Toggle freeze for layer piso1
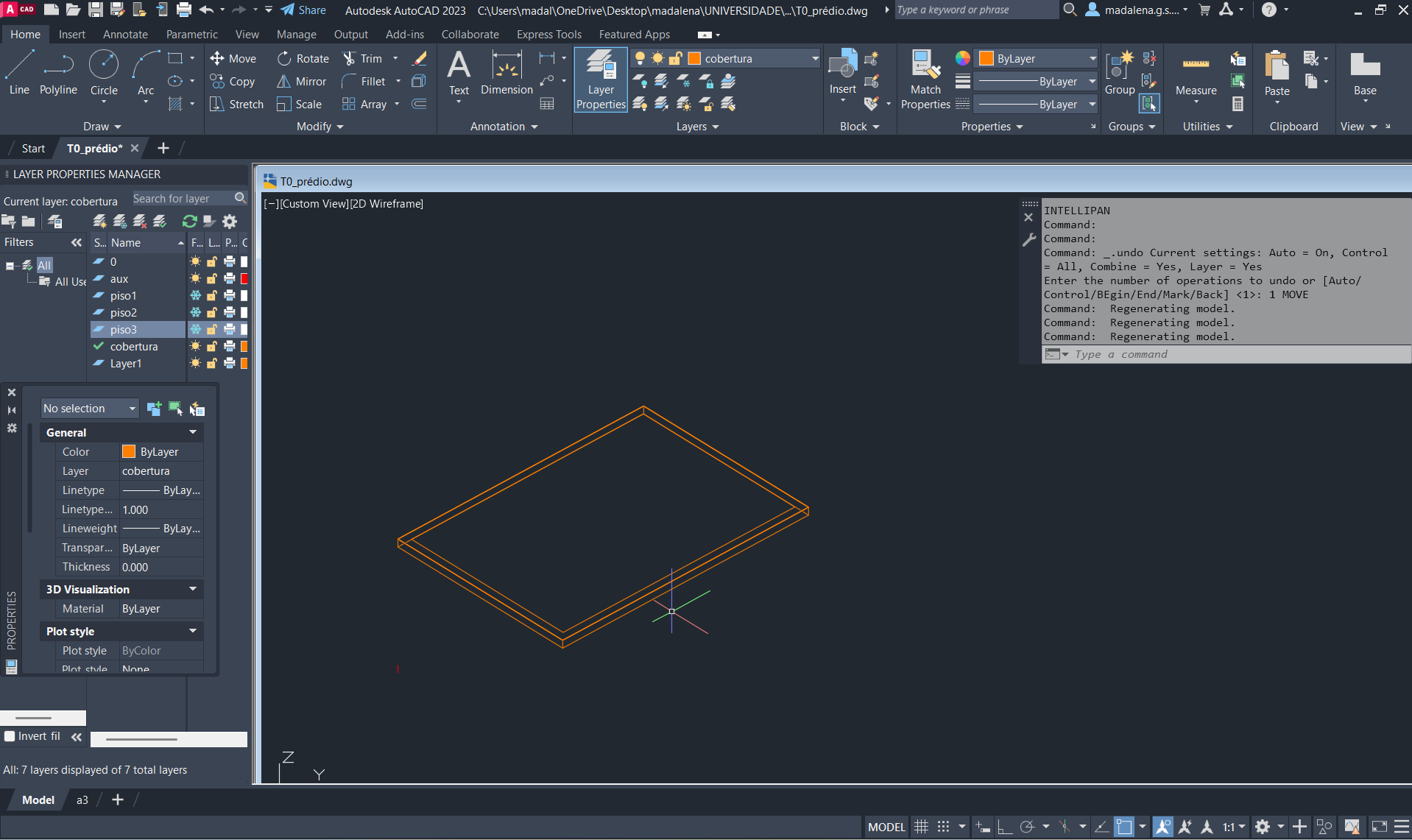 tap(195, 296)
